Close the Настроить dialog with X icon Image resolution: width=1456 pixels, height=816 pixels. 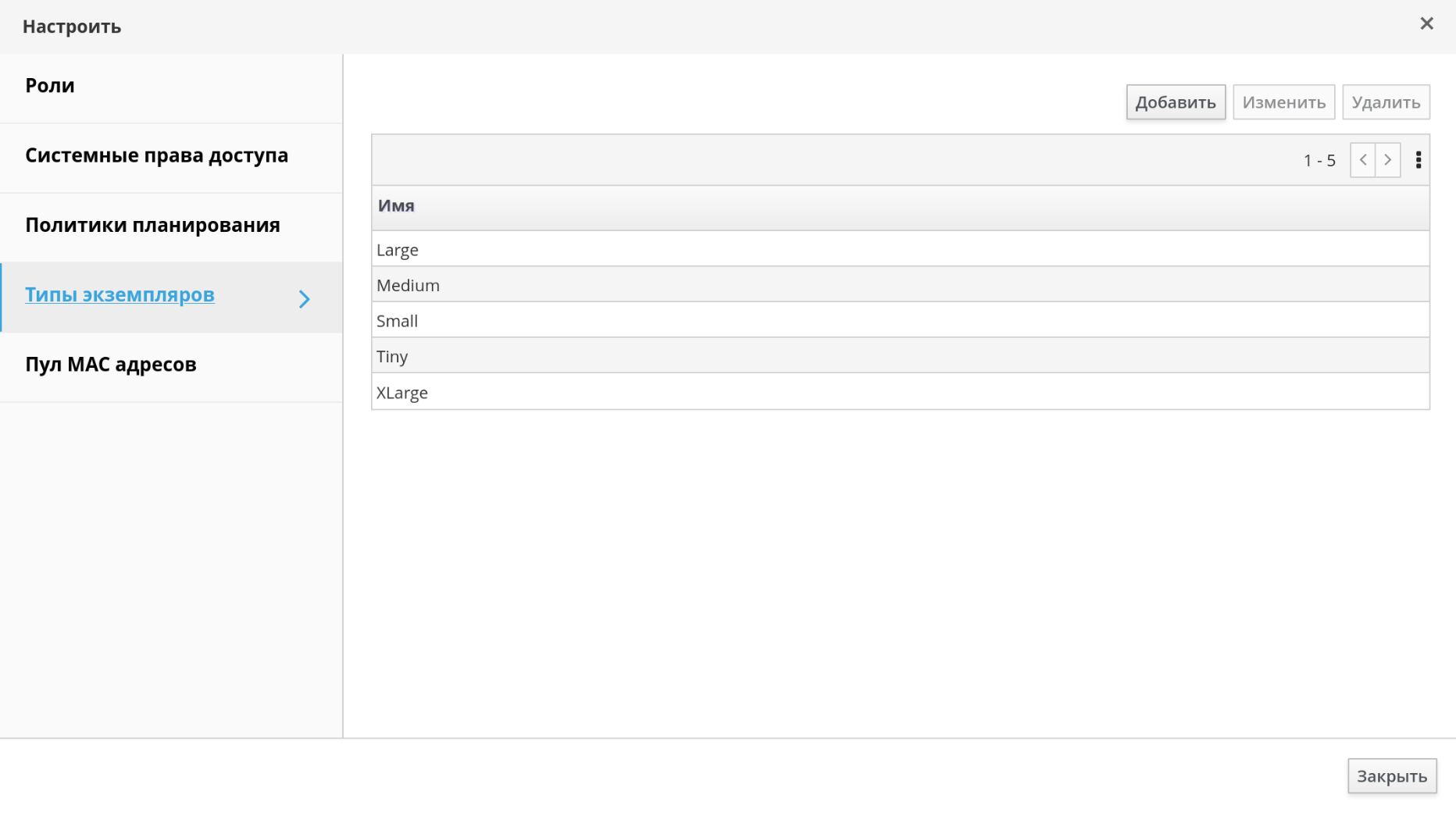(1426, 24)
